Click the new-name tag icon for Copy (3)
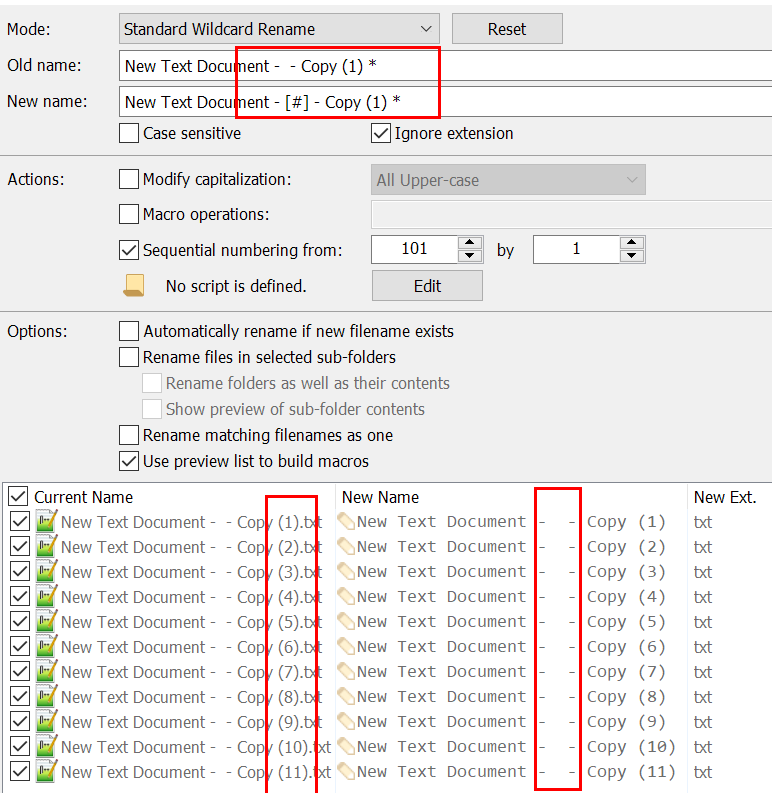Viewport: 772px width, 793px height. 347,571
